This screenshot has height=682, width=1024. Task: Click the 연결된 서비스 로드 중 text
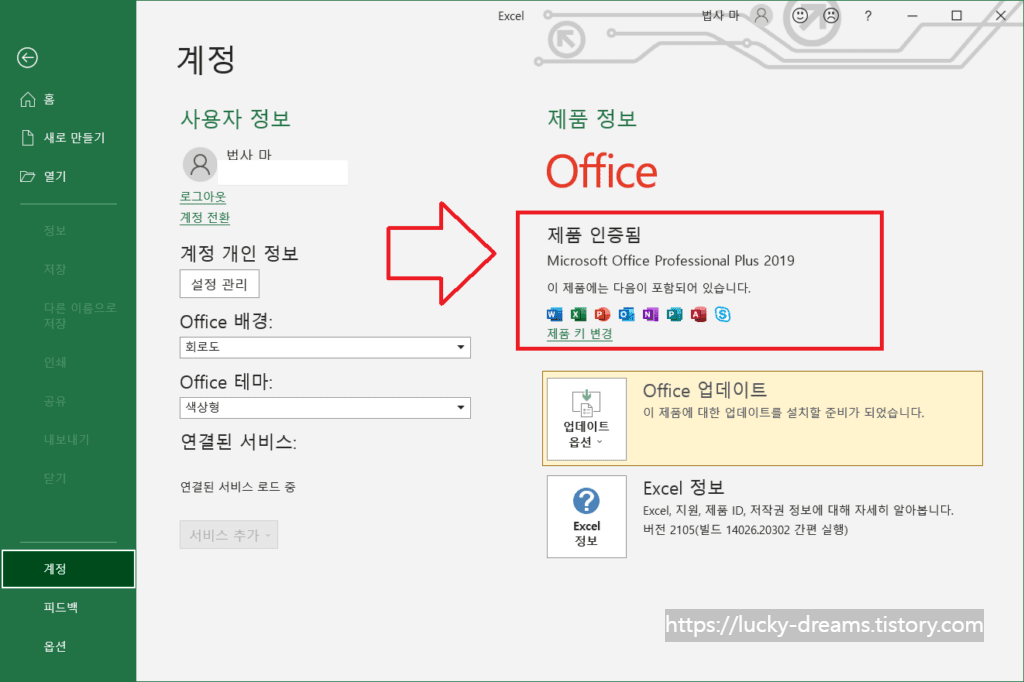coord(238,487)
